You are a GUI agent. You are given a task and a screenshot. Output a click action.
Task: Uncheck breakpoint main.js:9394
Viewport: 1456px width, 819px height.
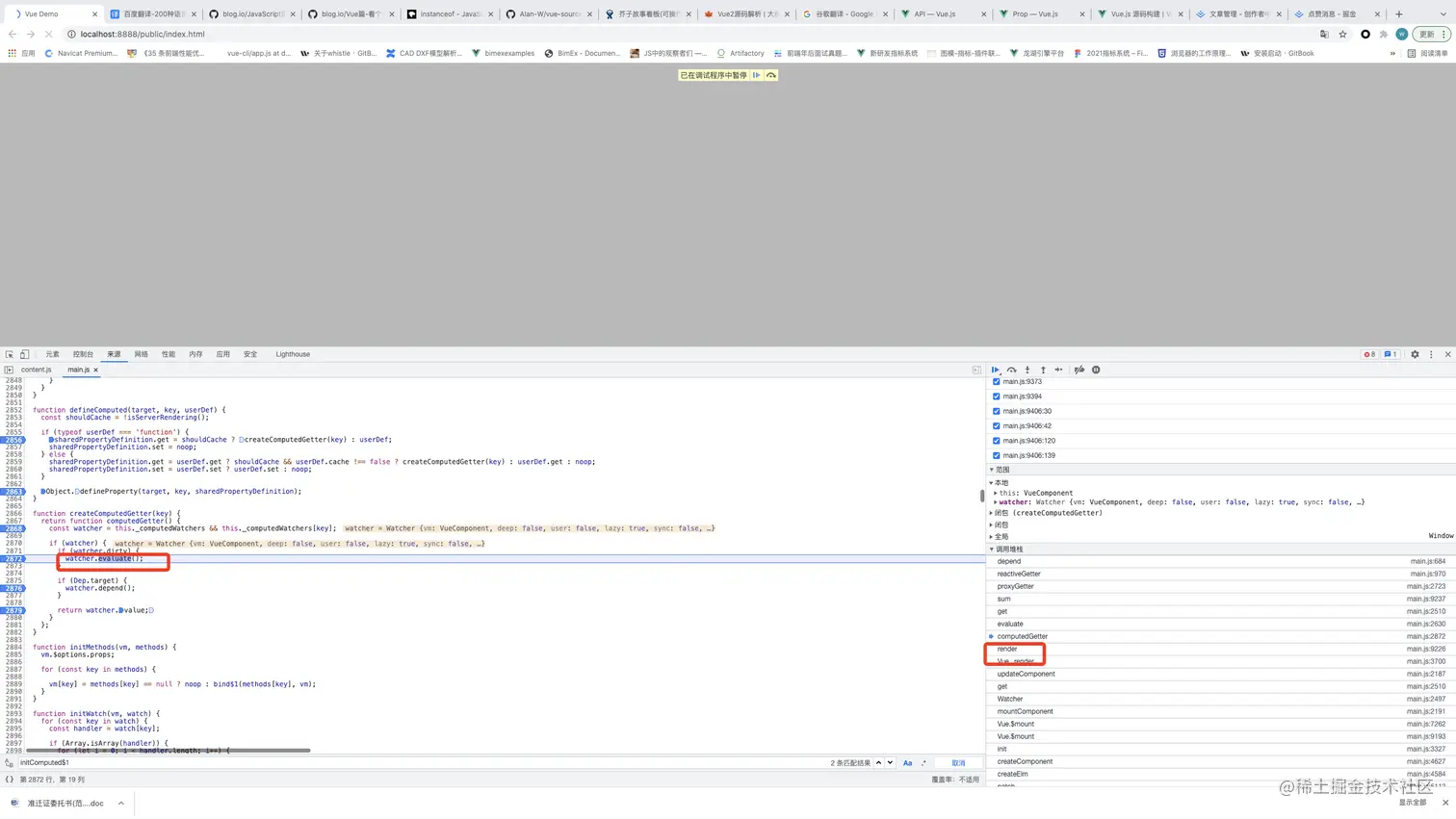tap(997, 397)
